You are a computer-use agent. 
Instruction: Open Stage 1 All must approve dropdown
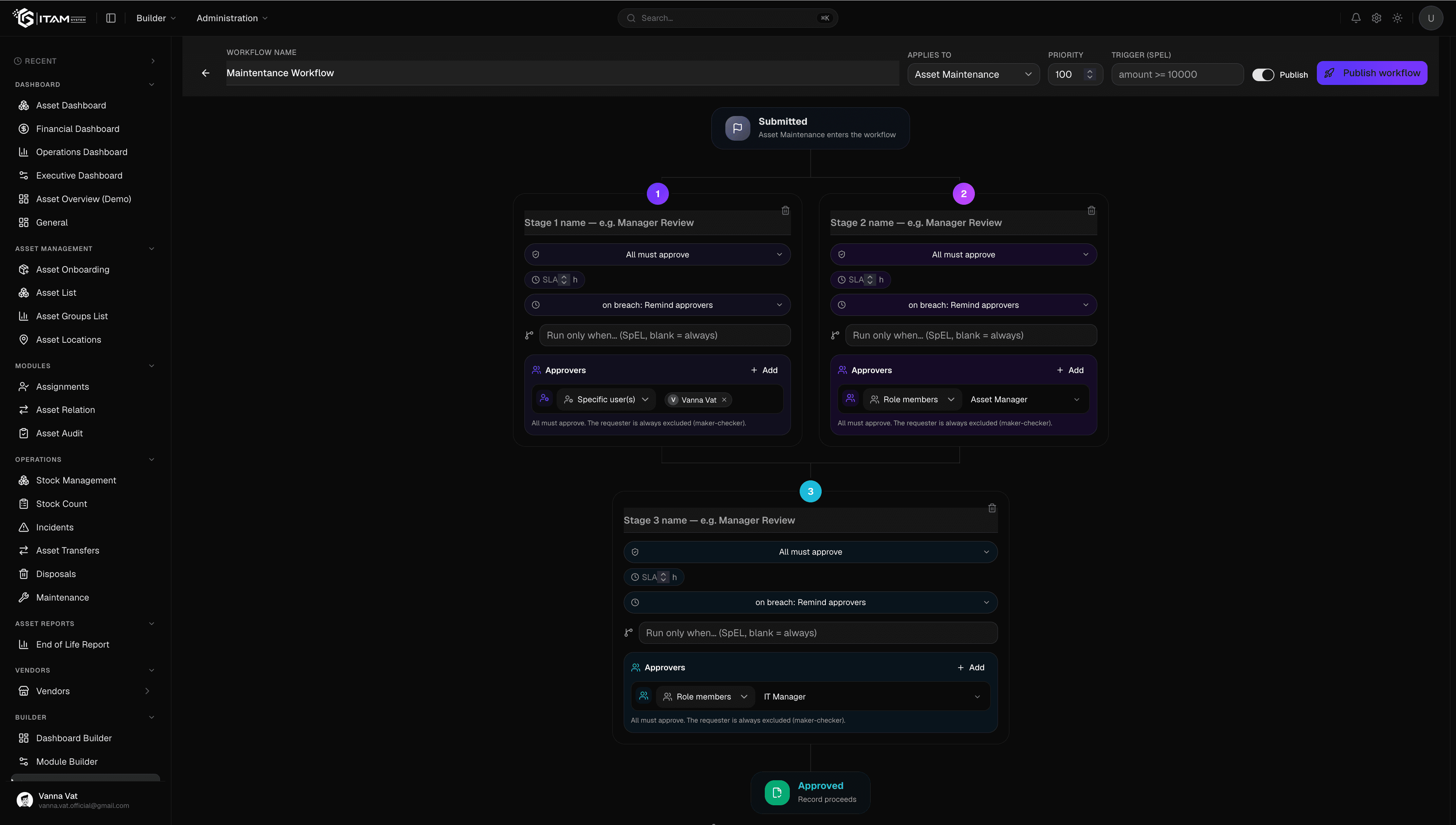click(657, 254)
